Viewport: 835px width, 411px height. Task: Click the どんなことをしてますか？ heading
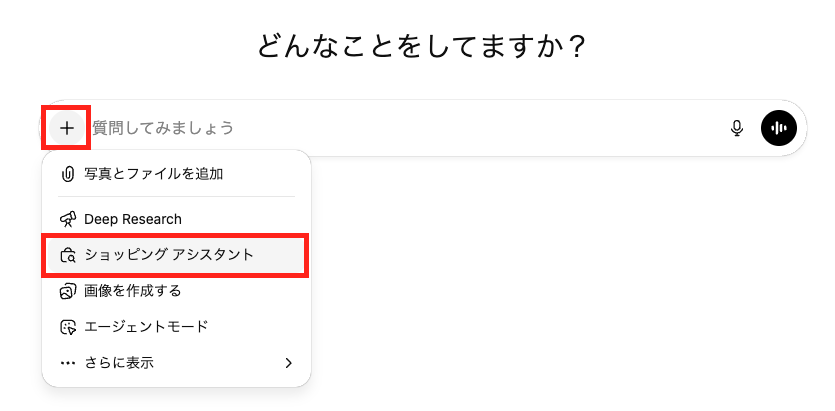pos(421,46)
